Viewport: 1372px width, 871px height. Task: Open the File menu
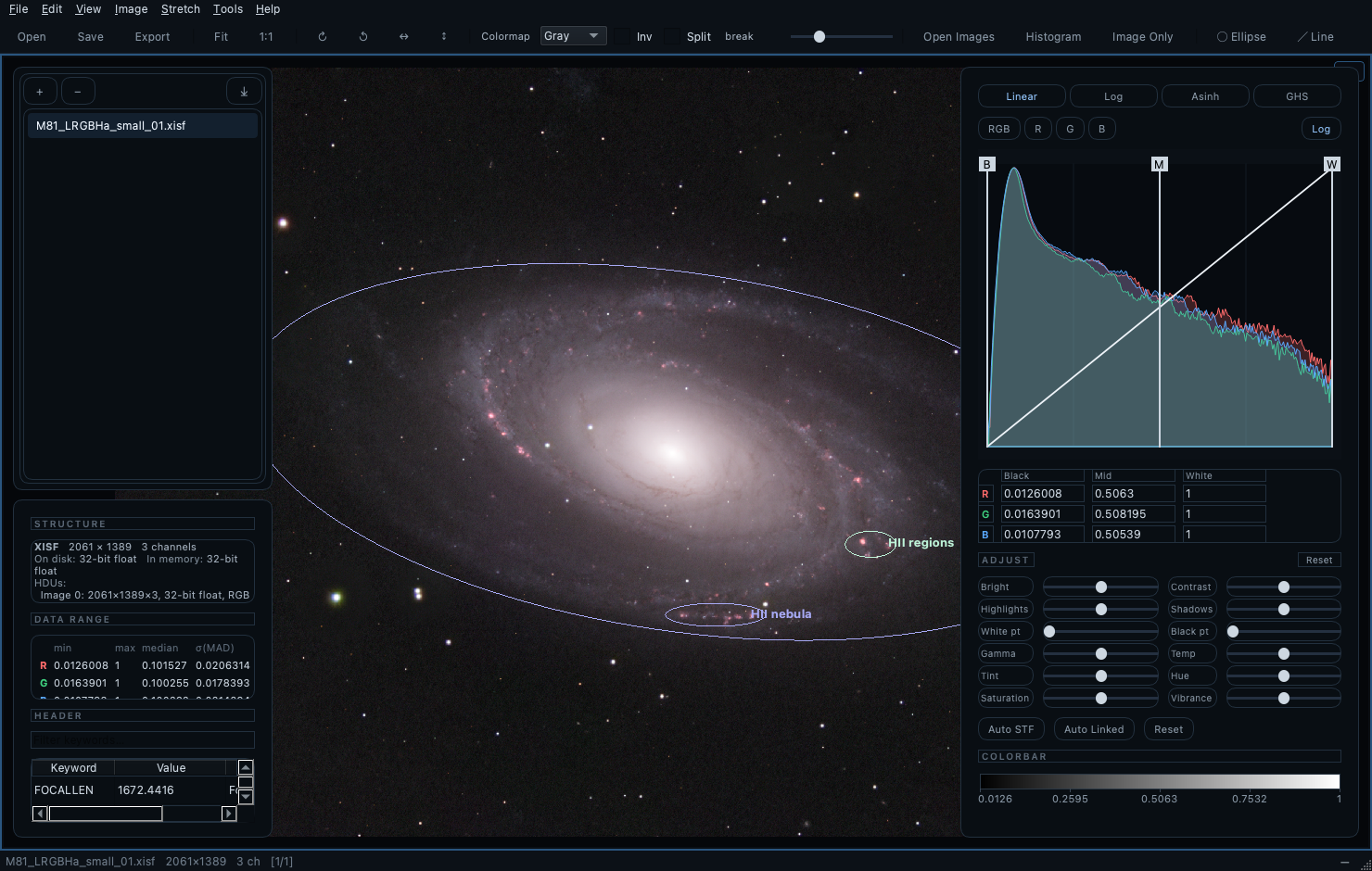(19, 9)
